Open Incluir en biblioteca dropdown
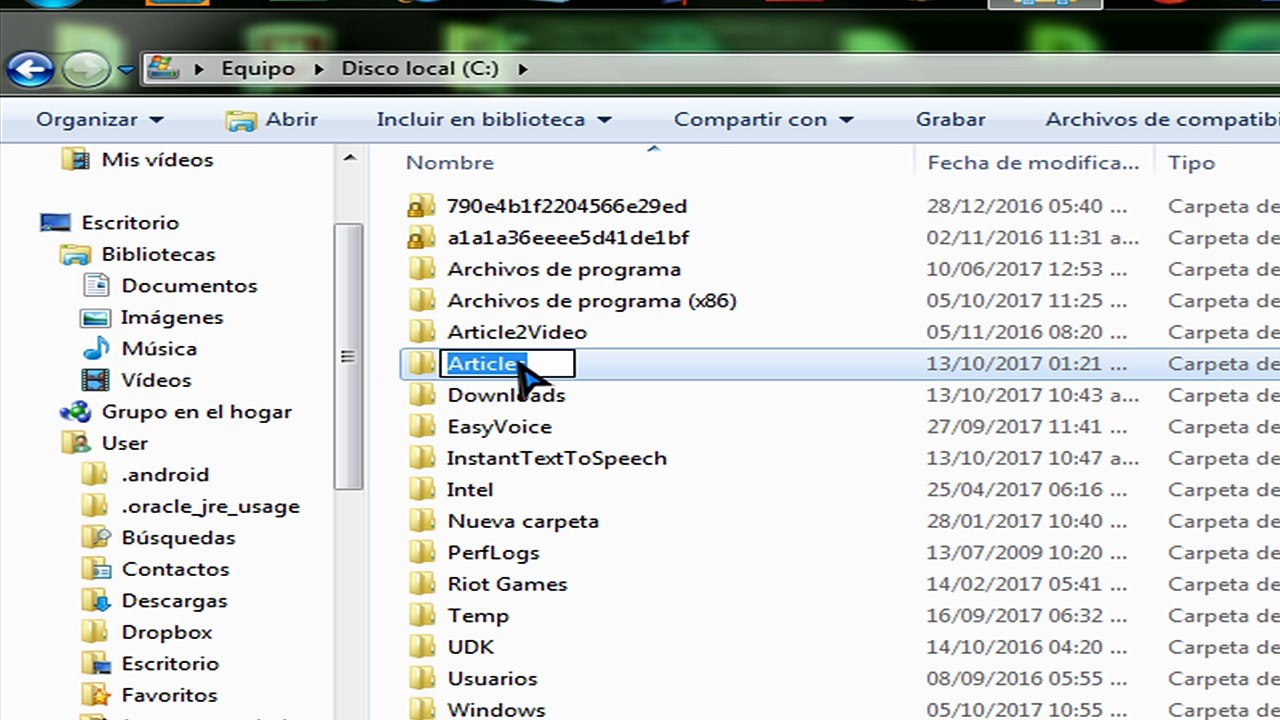The height and width of the screenshot is (720, 1280). 494,119
